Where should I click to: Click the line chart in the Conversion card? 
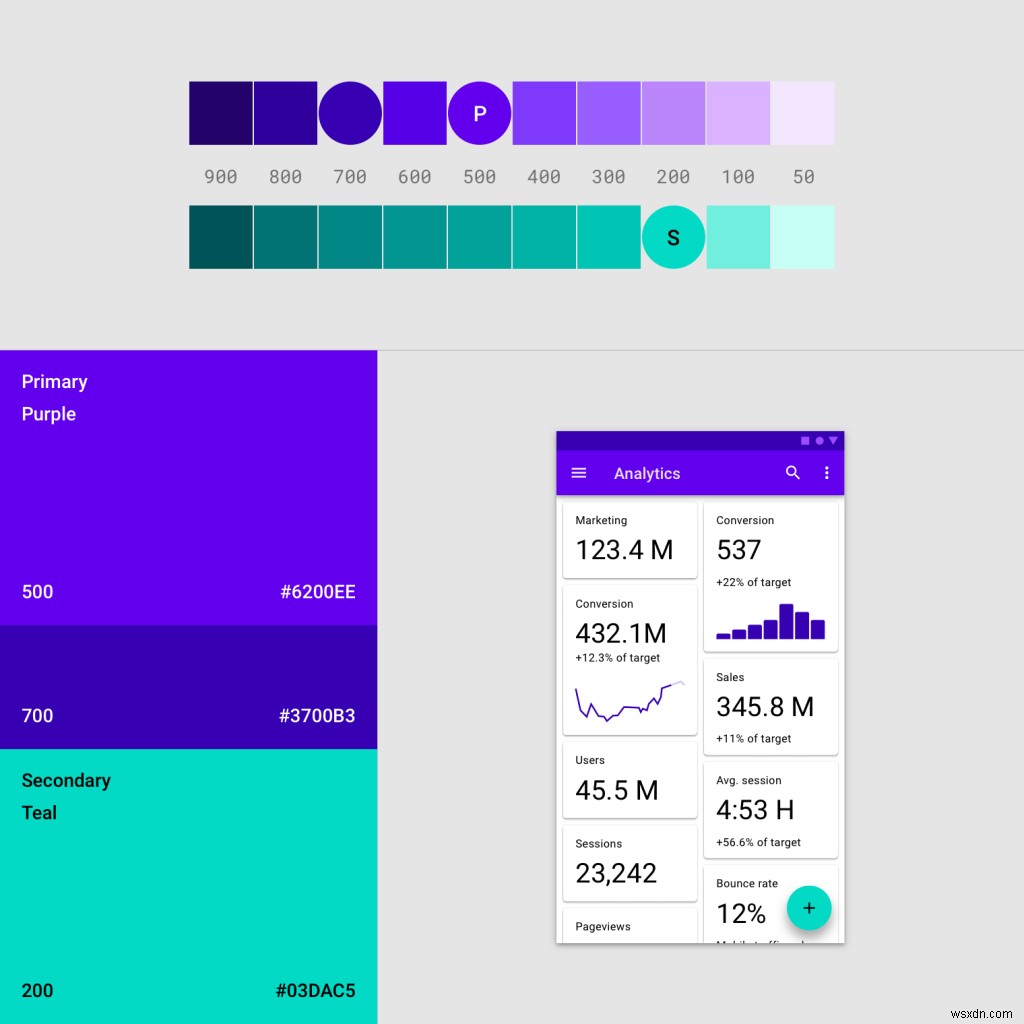tap(630, 705)
